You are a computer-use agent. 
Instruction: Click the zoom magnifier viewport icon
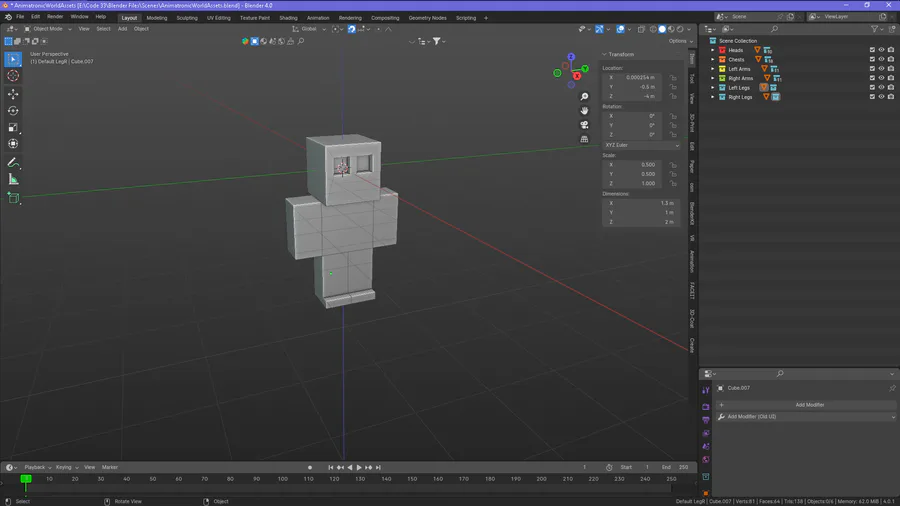[x=584, y=97]
